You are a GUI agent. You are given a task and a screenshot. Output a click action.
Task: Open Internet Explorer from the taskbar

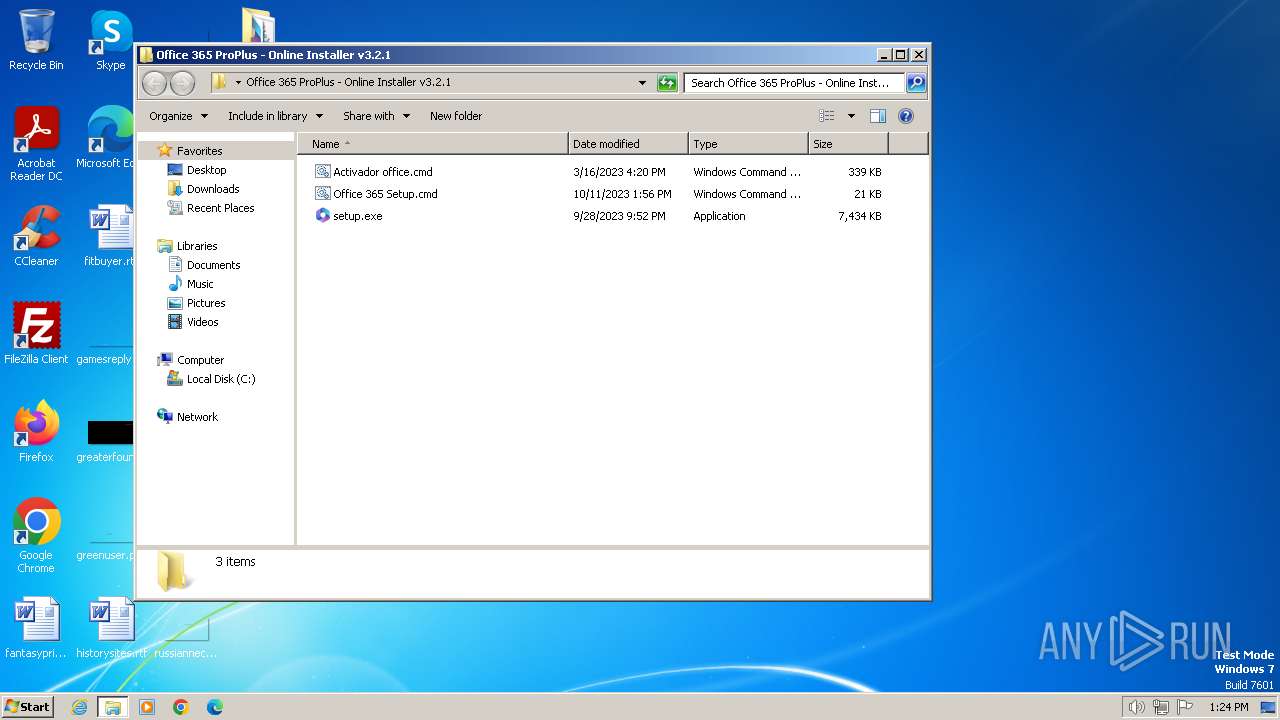tap(80, 707)
